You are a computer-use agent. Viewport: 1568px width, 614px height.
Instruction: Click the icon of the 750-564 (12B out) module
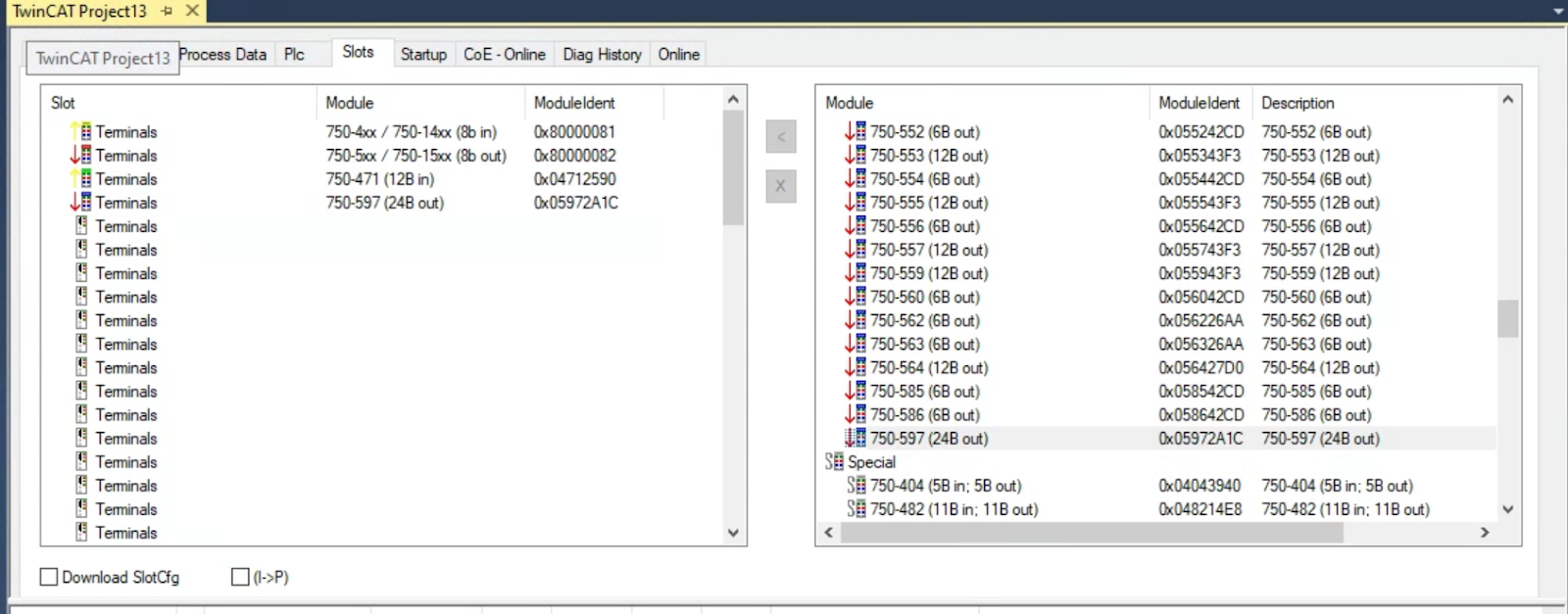click(856, 367)
